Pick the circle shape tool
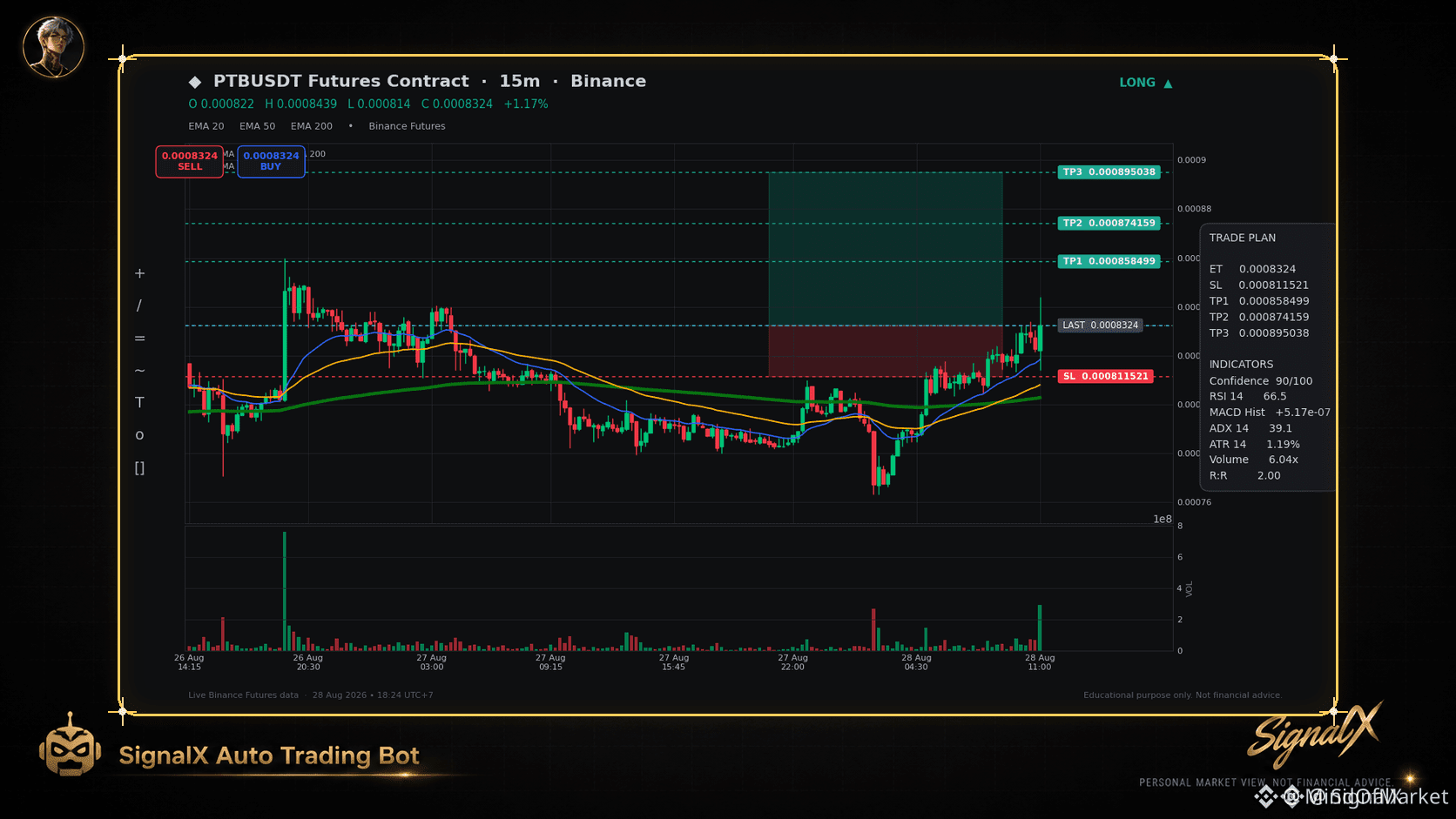The width and height of the screenshot is (1456, 819). coord(139,435)
